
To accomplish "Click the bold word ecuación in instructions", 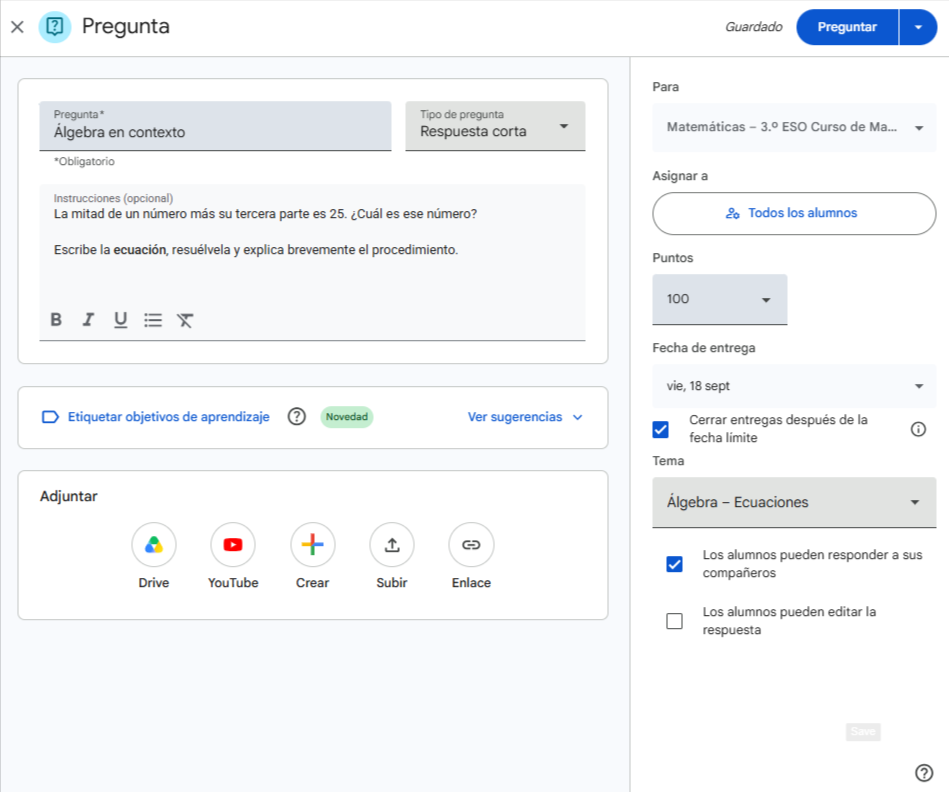I will coord(140,250).
